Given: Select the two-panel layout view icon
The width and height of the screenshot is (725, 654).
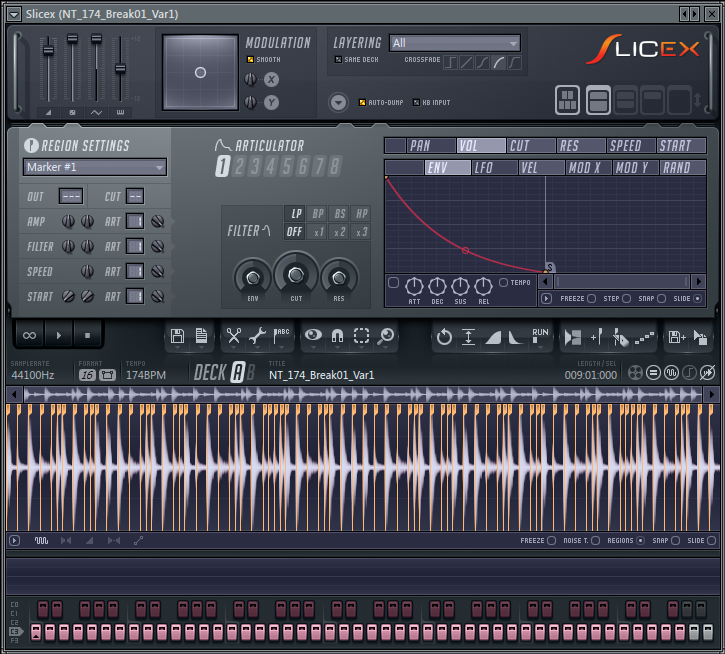Looking at the screenshot, I should coord(598,100).
